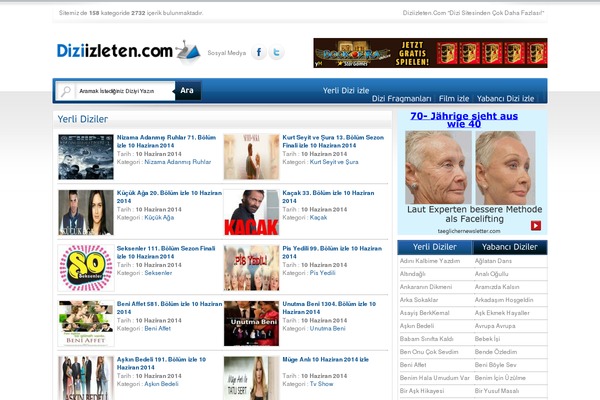This screenshot has width=600, height=400.
Task: Open Pis Yedili 99. Bölüm episode link
Action: pos(332,252)
